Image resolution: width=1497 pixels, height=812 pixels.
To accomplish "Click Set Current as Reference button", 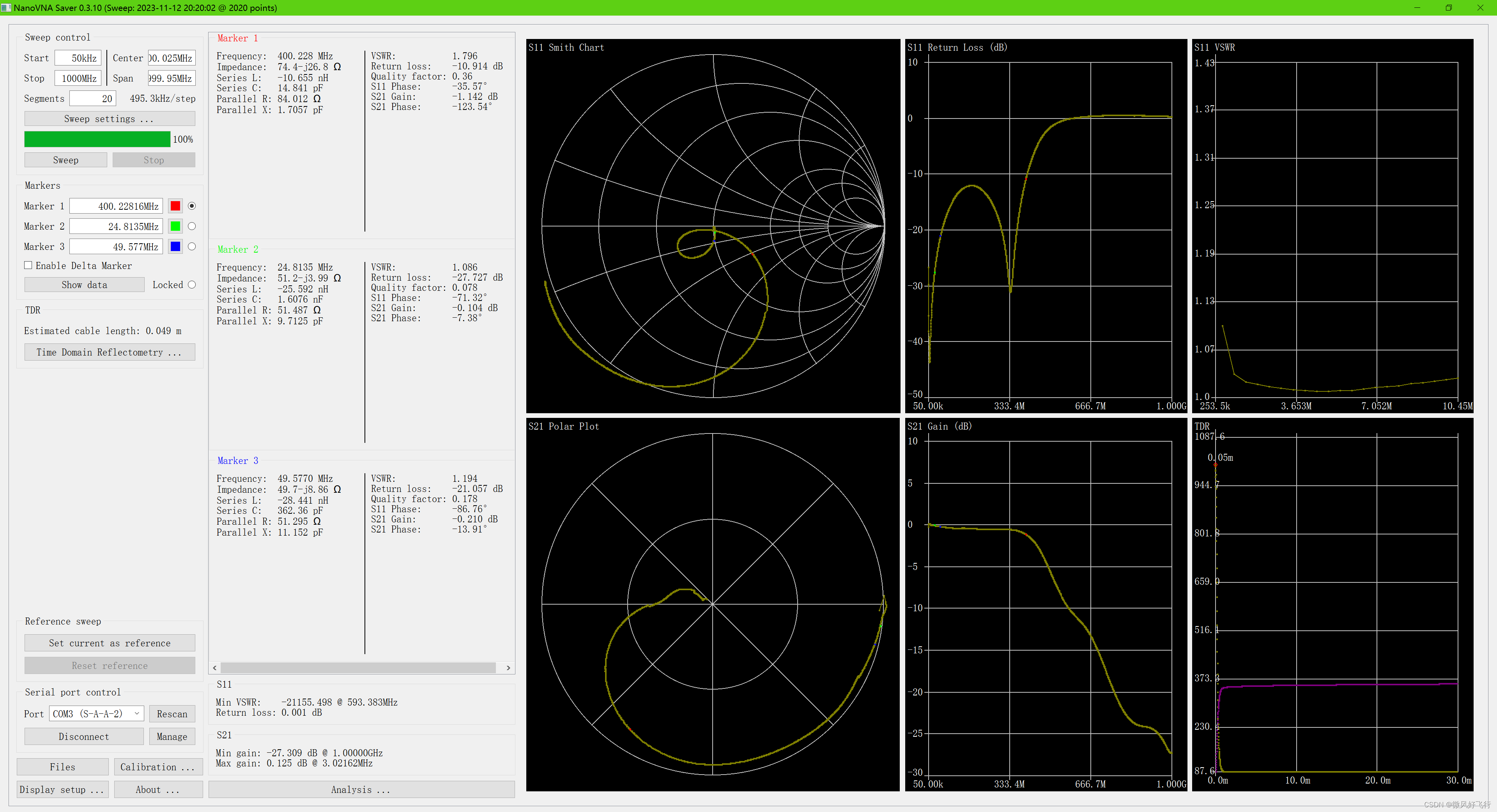I will [x=109, y=642].
